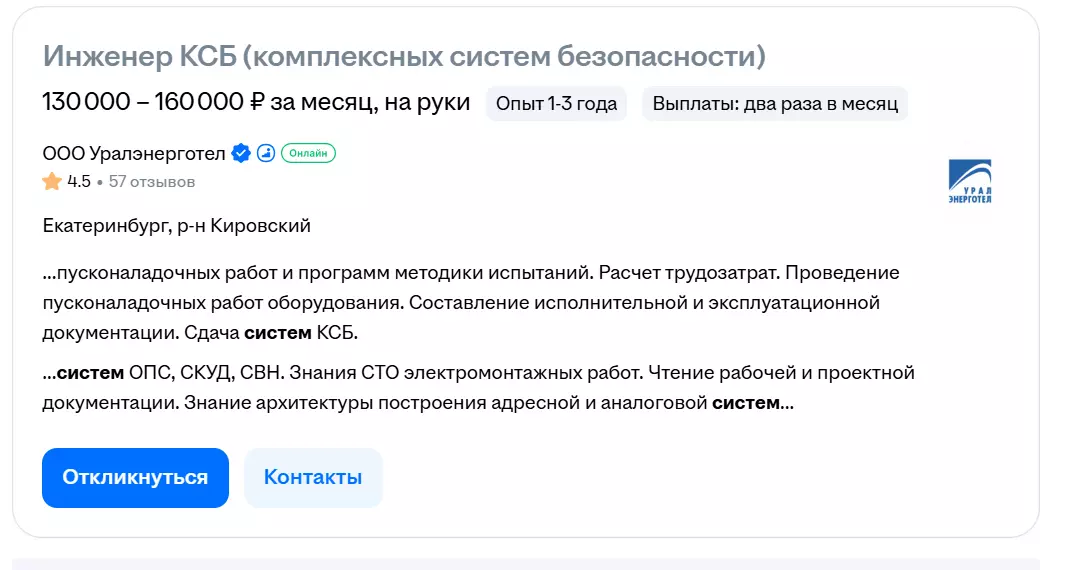Click the 4.5 rating value
Image resolution: width=1091 pixels, height=570 pixels.
coord(79,182)
